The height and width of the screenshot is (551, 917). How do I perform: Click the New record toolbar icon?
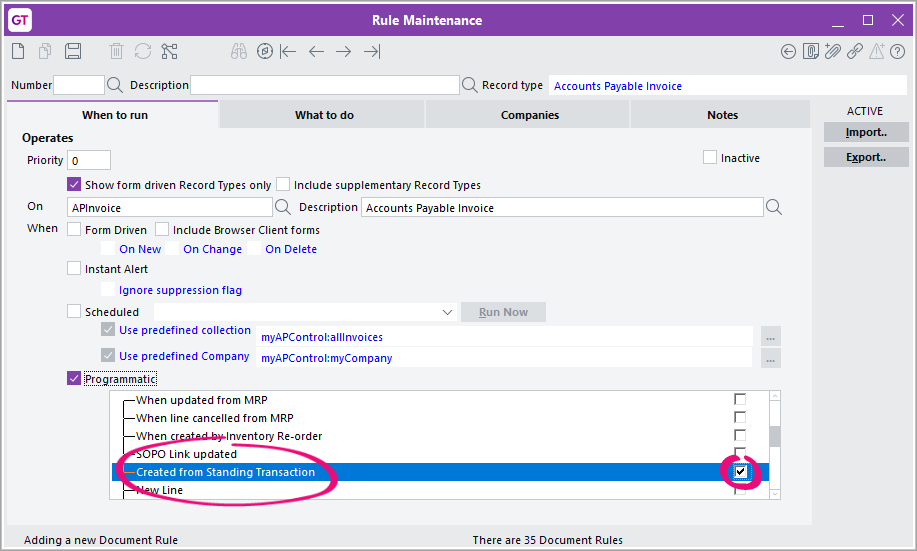pyautogui.click(x=19, y=51)
